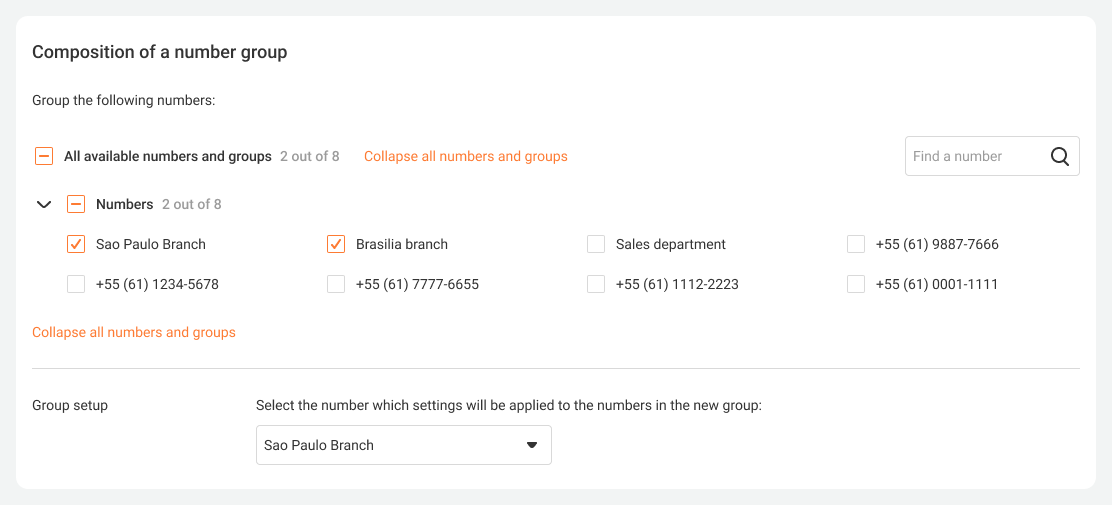Uncheck Brasilia branch
This screenshot has height=505, width=1112.
point(336,244)
